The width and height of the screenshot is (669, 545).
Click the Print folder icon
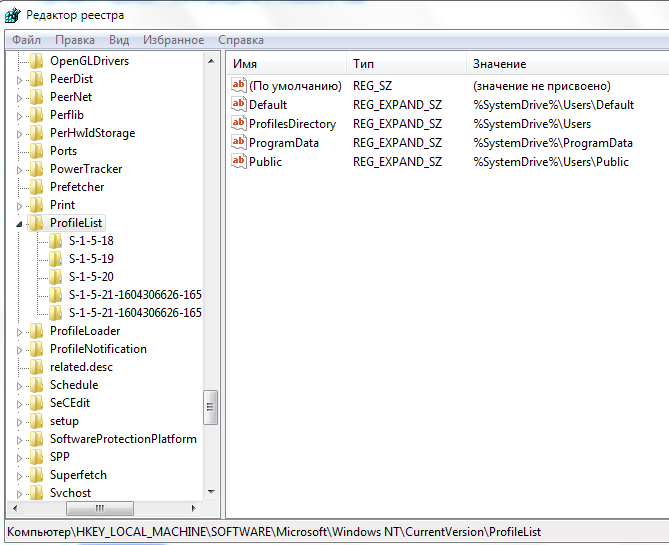click(x=37, y=205)
